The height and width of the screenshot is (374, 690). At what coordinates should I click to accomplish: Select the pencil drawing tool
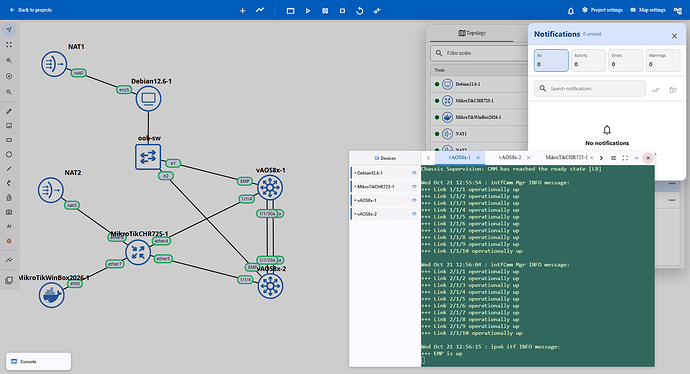(9, 111)
